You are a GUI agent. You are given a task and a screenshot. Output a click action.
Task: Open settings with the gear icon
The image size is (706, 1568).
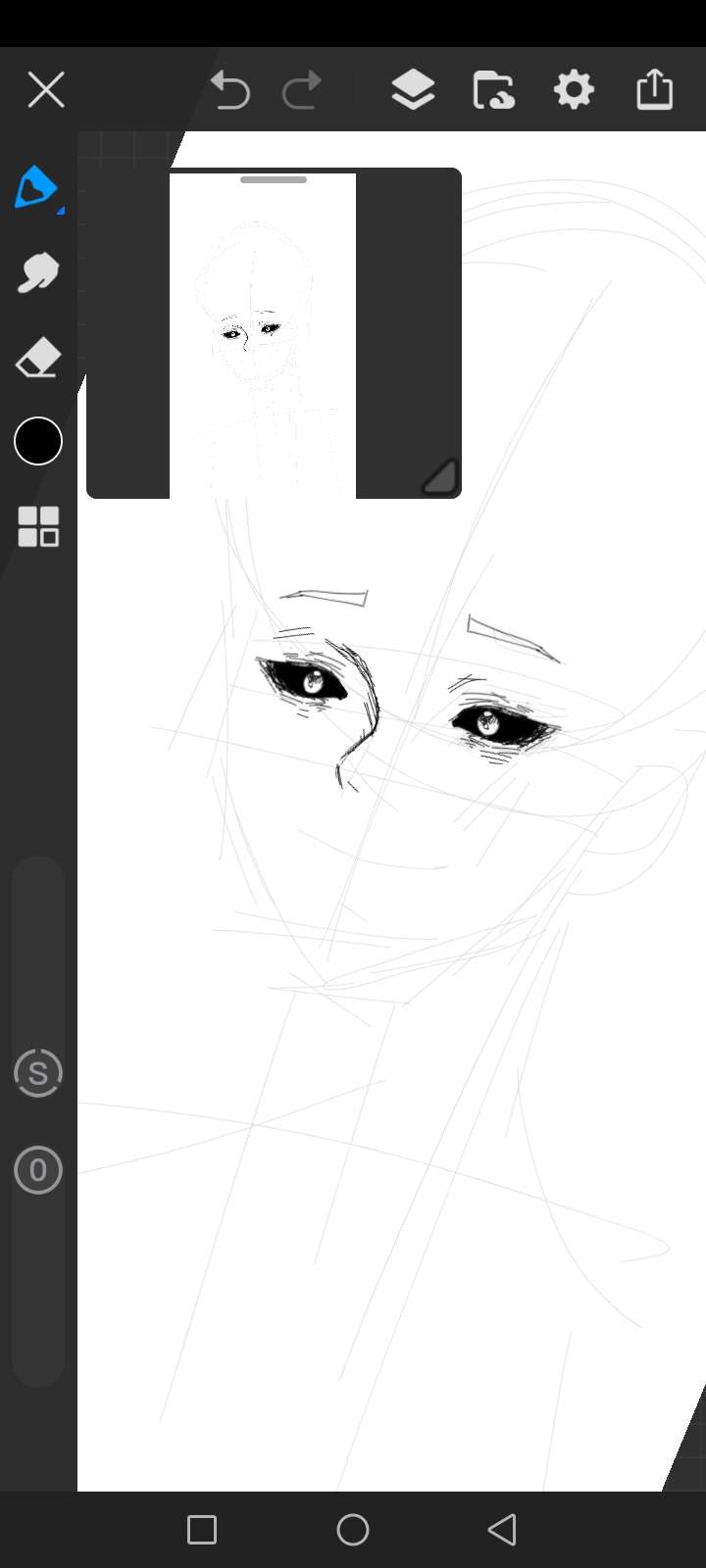(x=574, y=90)
